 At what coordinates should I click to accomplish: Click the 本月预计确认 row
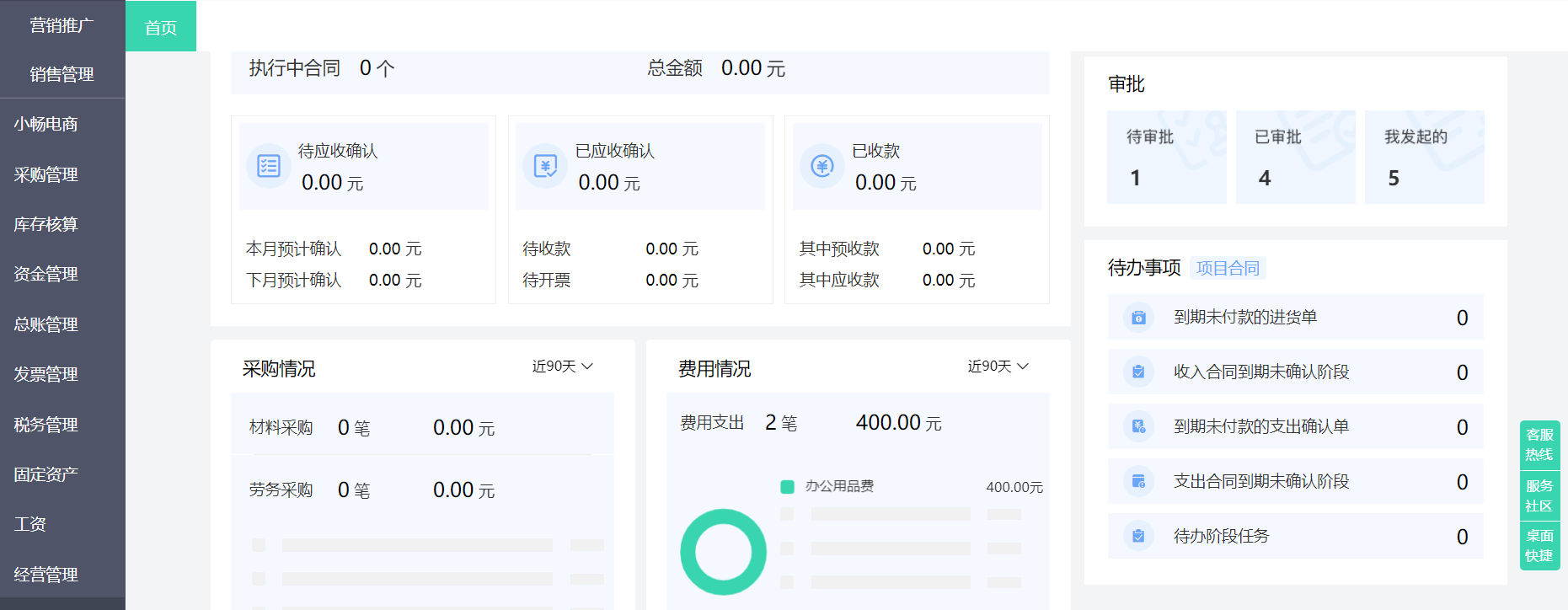[334, 249]
